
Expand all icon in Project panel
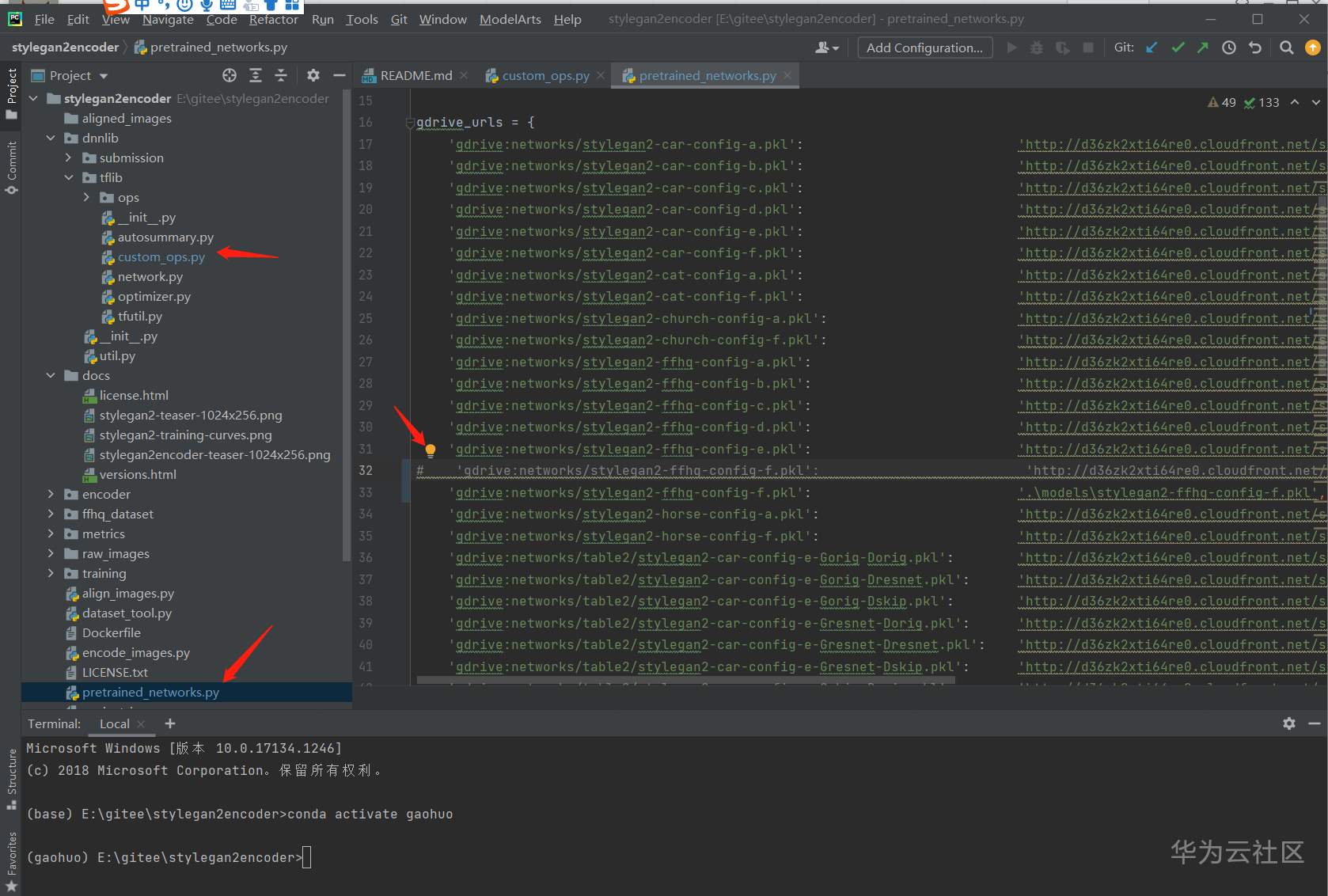pyautogui.click(x=256, y=75)
